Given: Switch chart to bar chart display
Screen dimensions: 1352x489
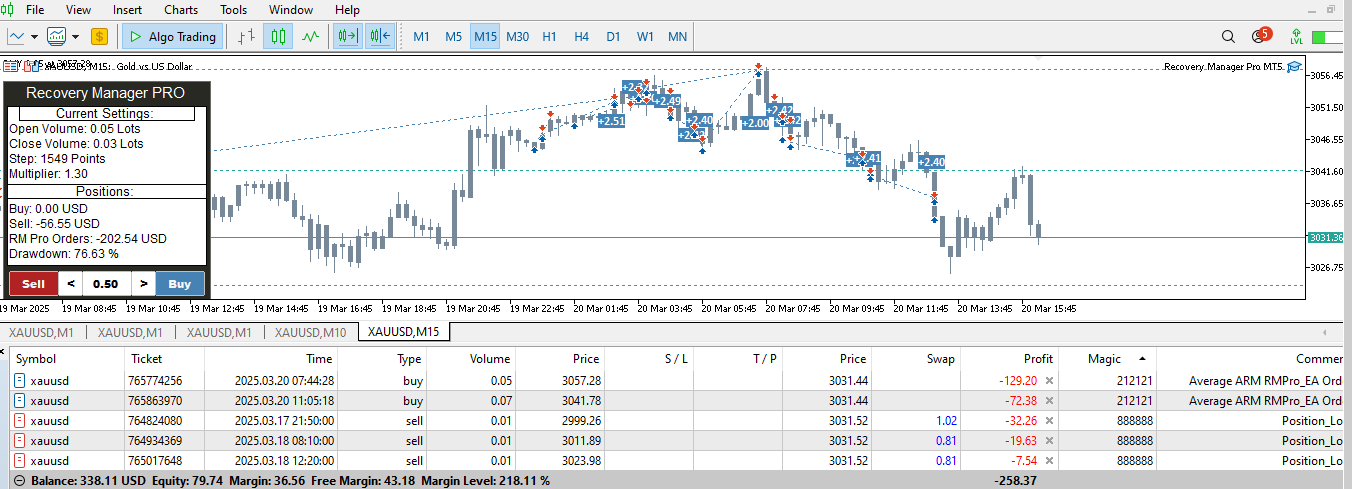Looking at the screenshot, I should (246, 37).
